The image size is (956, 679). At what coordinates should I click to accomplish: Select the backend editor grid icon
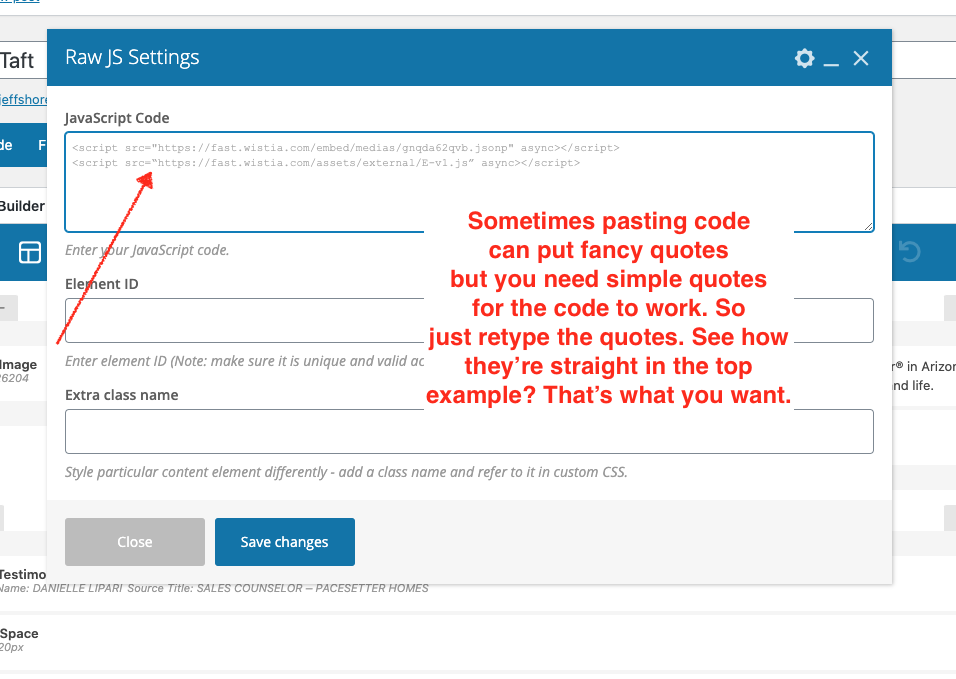click(x=30, y=252)
